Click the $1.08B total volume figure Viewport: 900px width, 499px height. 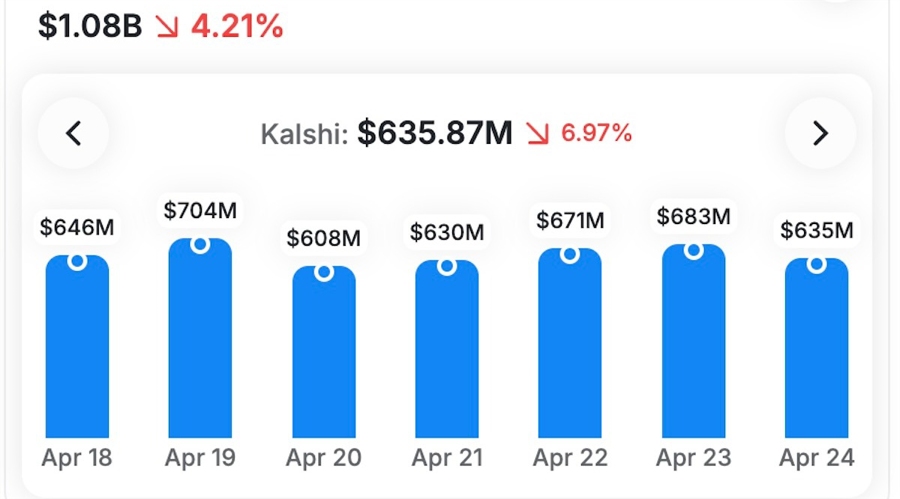click(90, 26)
